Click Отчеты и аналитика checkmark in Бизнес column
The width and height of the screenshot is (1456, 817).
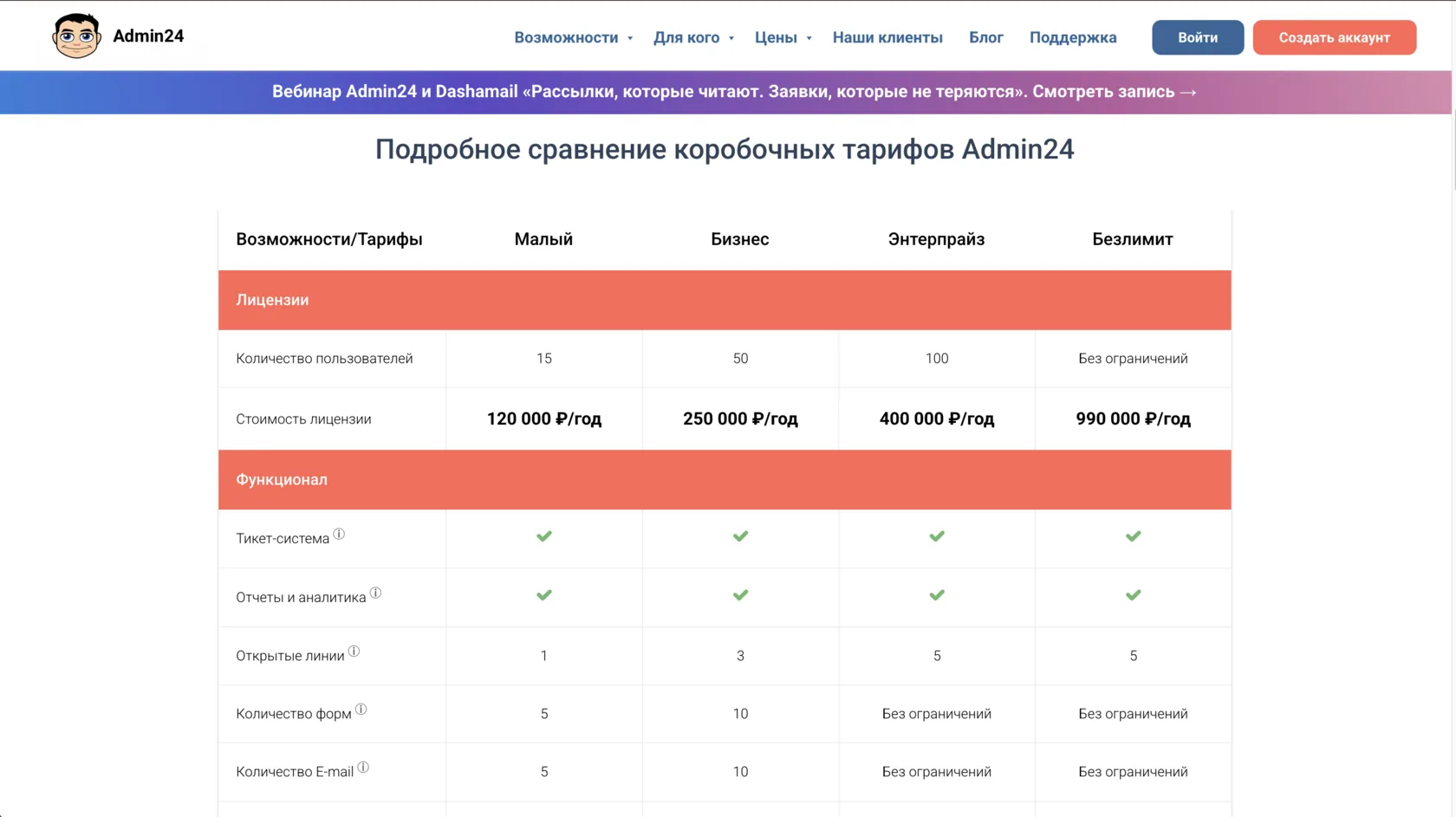tap(740, 595)
